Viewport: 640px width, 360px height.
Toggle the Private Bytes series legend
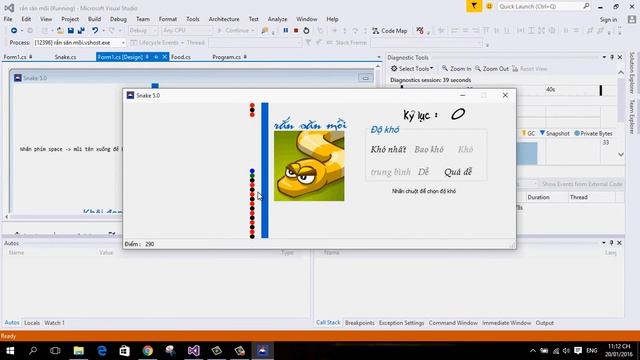(x=593, y=133)
